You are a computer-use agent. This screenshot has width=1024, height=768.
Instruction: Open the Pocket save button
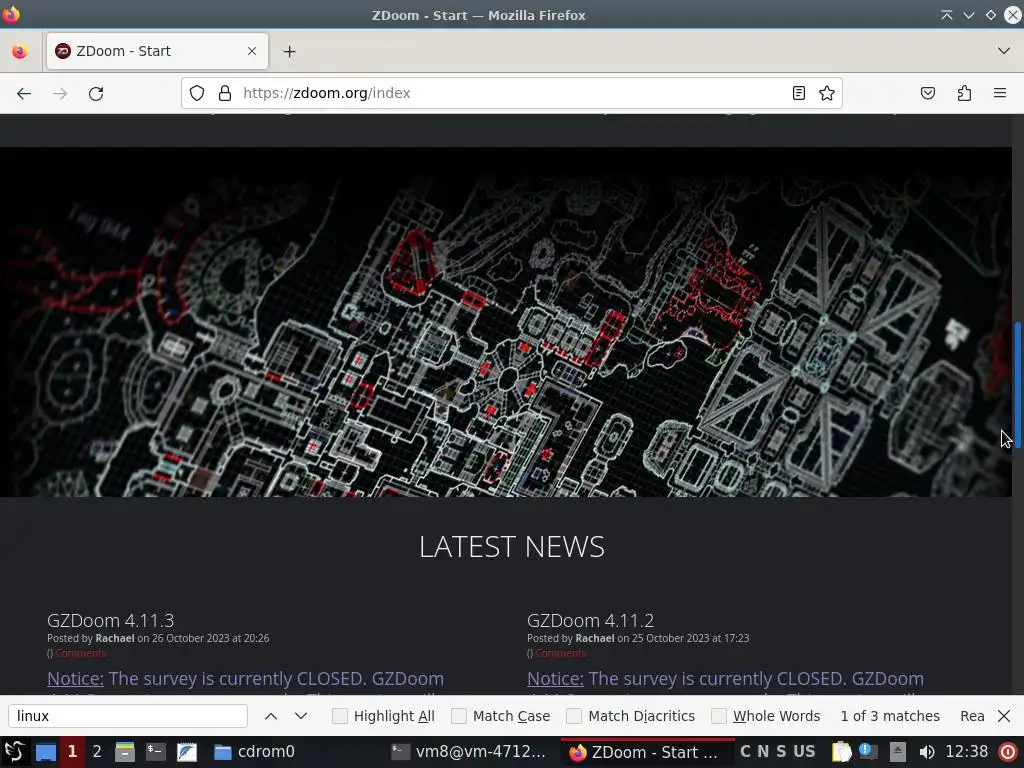[x=928, y=93]
